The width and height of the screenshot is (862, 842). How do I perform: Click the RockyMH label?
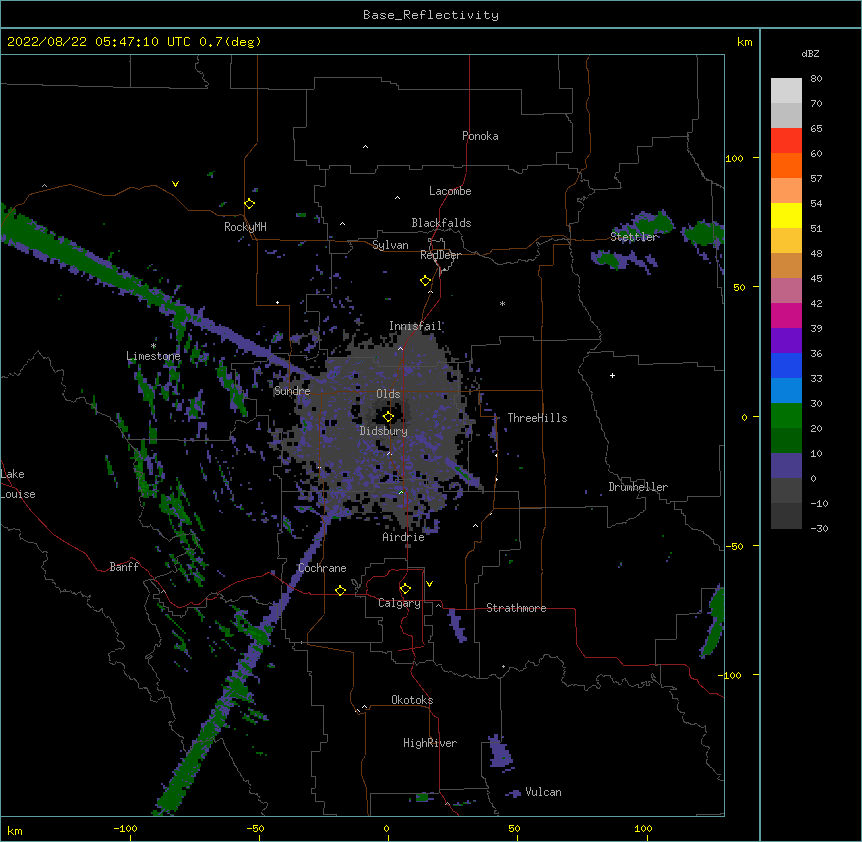pyautogui.click(x=245, y=227)
